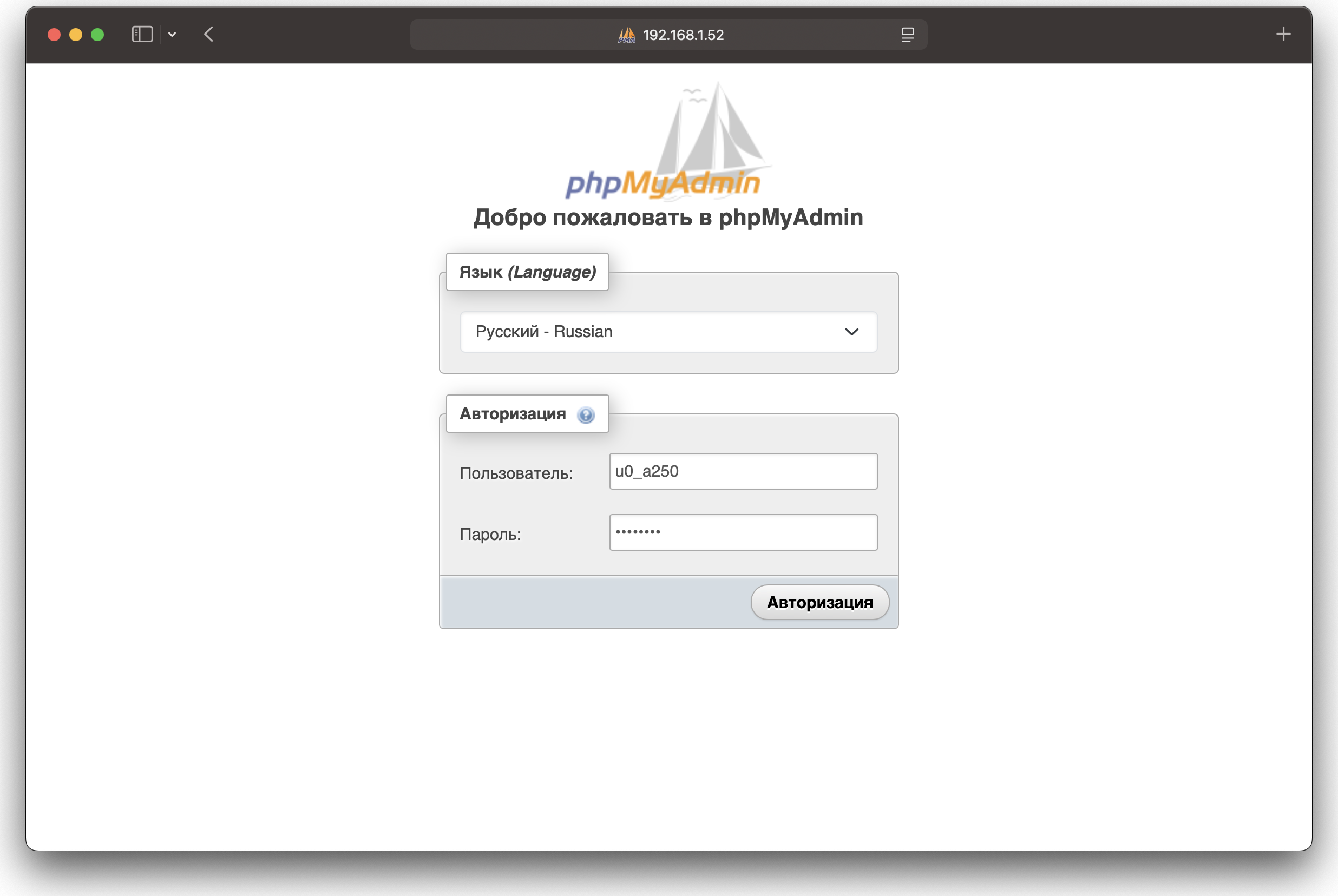Click the chevron on the Russian language selector

tap(852, 332)
